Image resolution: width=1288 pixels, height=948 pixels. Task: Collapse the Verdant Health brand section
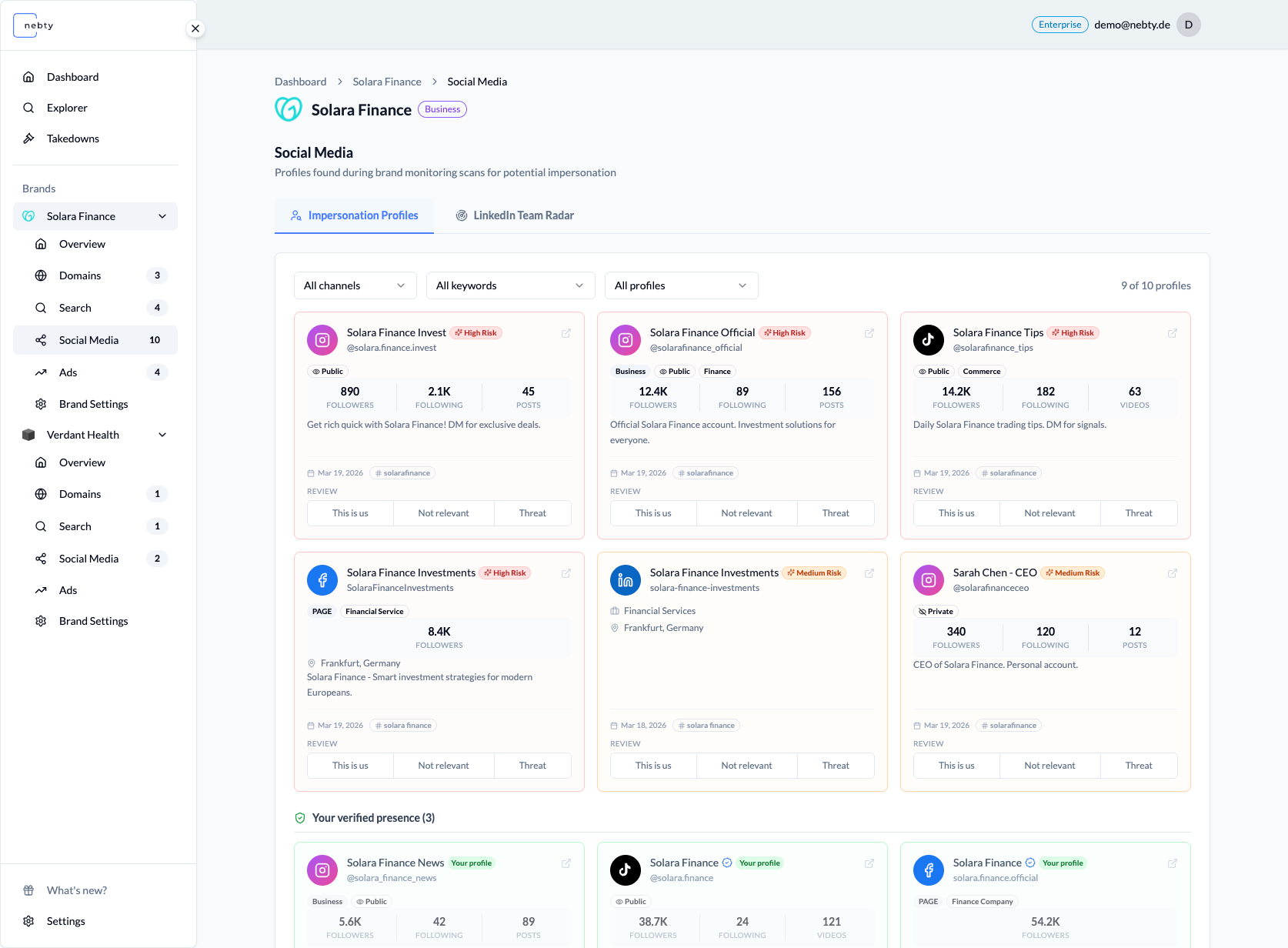(162, 435)
